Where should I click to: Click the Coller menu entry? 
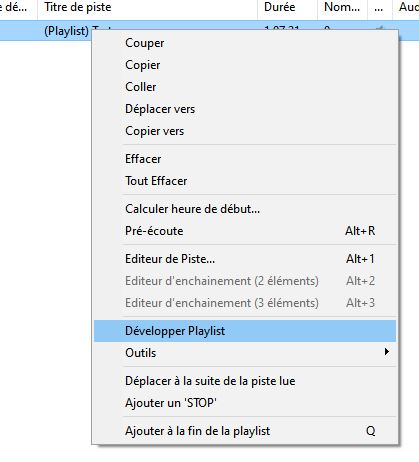coord(245,87)
